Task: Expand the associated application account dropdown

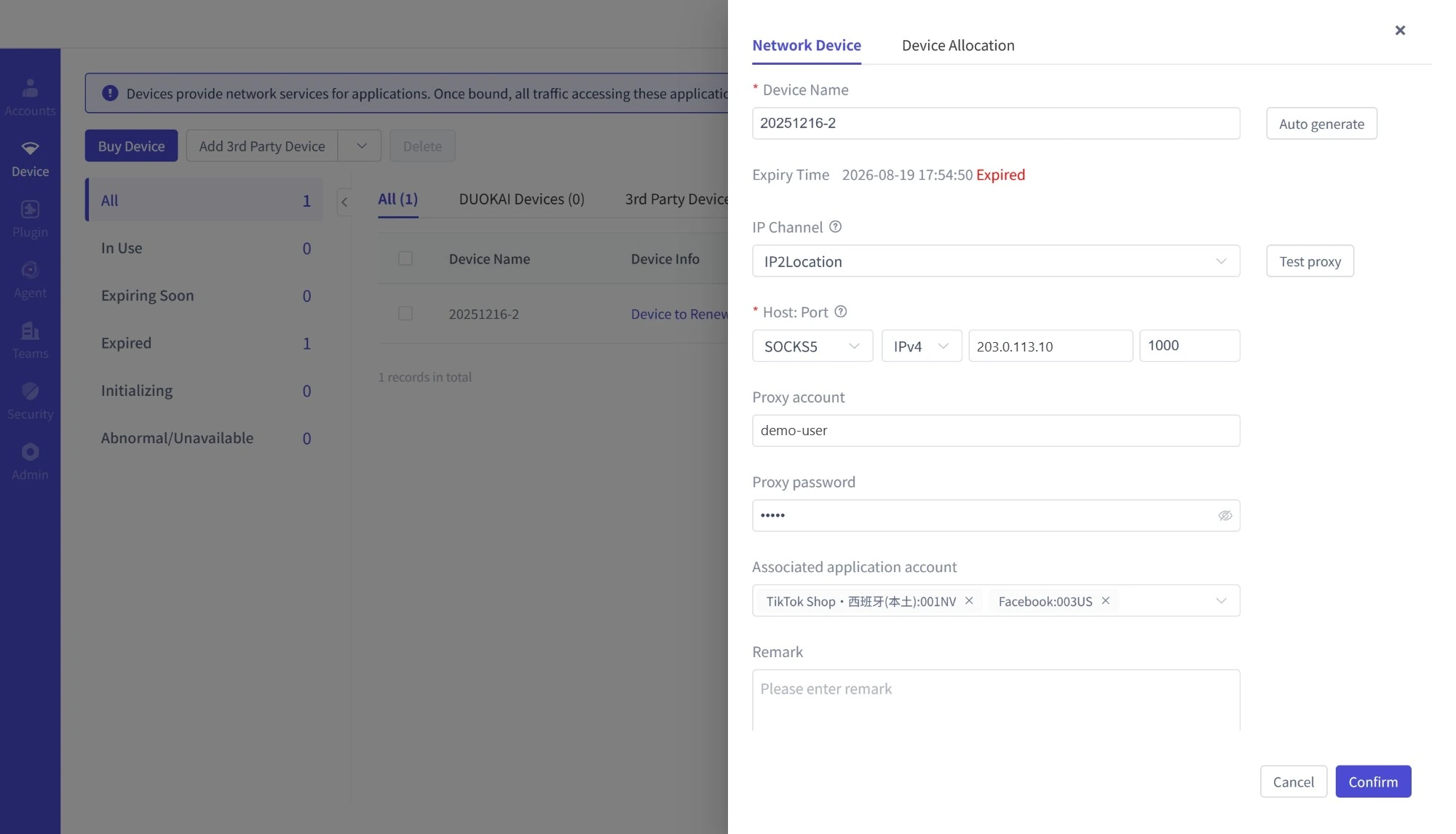Action: (1222, 600)
